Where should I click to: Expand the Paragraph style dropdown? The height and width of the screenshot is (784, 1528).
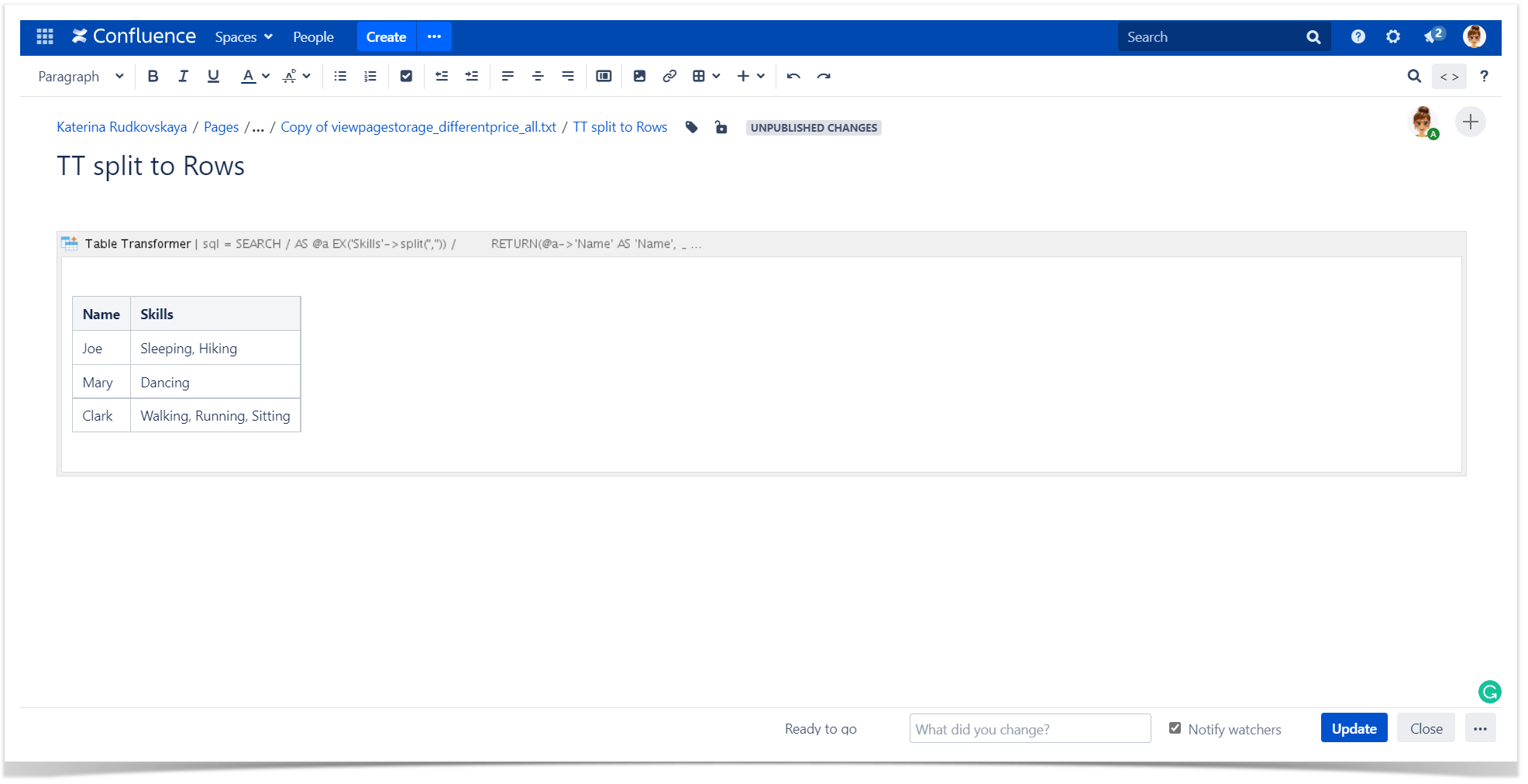[x=81, y=76]
